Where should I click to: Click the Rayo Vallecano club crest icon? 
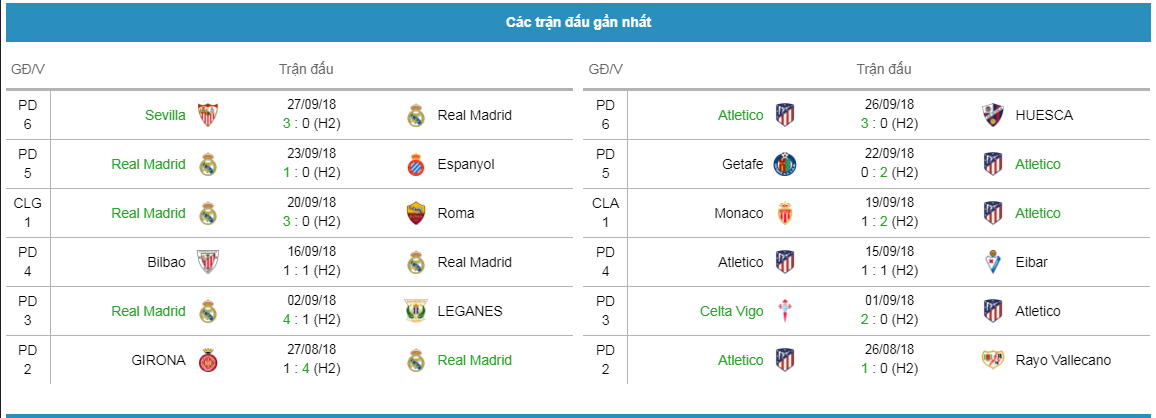[x=993, y=360]
